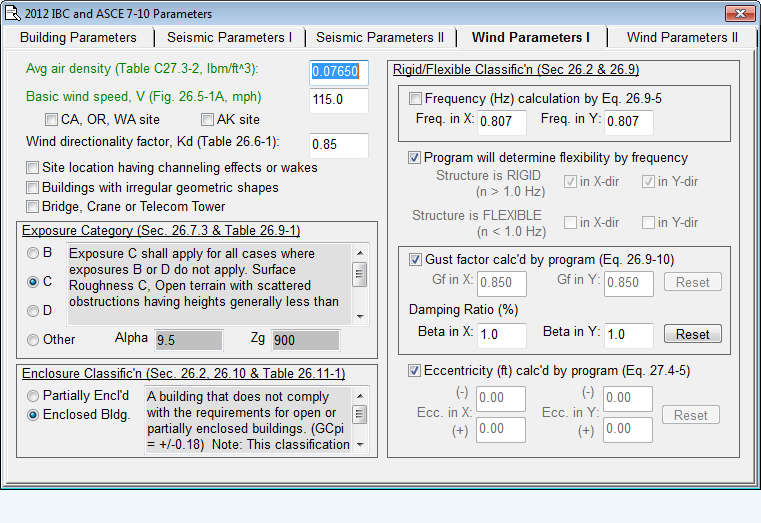
Task: Toggle Site location having channeling effects checkbox
Action: [34, 167]
